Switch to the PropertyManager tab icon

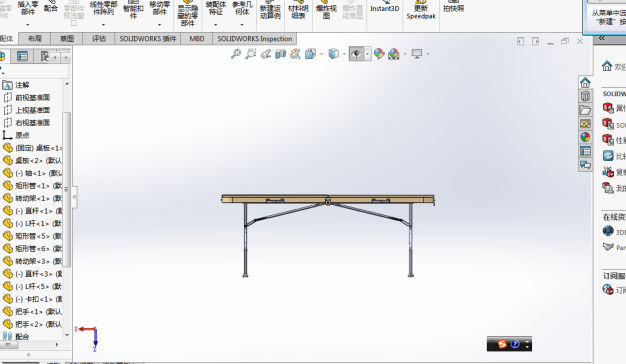(x=22, y=56)
